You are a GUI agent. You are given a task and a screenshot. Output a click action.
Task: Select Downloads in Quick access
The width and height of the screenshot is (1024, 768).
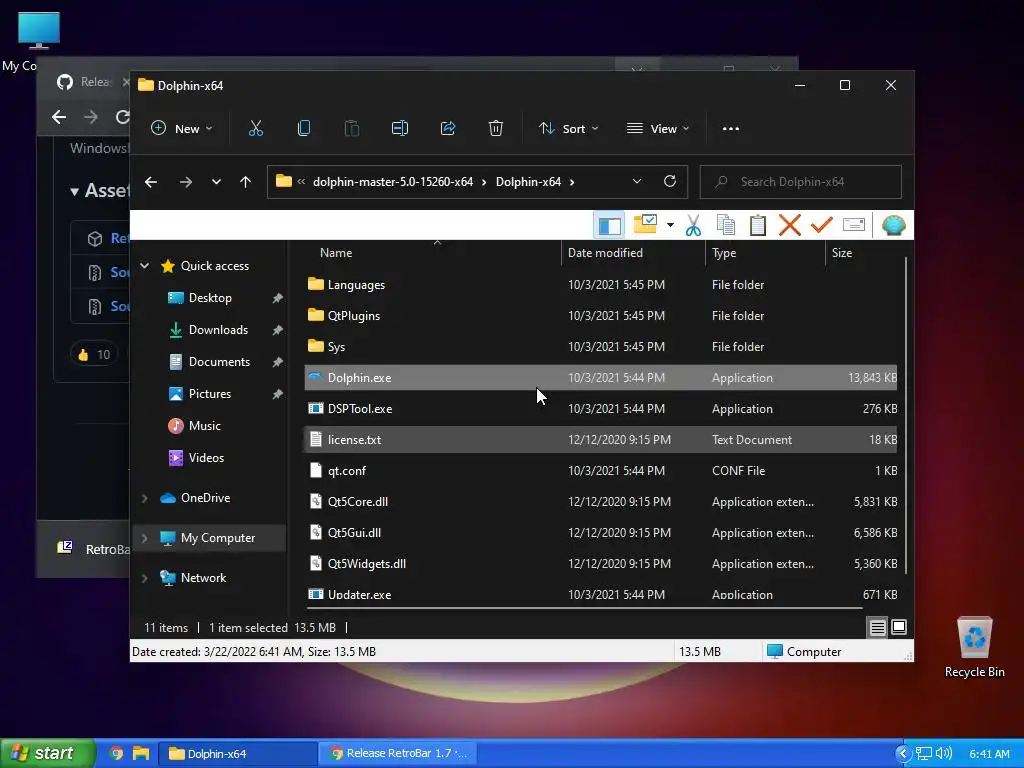point(218,330)
